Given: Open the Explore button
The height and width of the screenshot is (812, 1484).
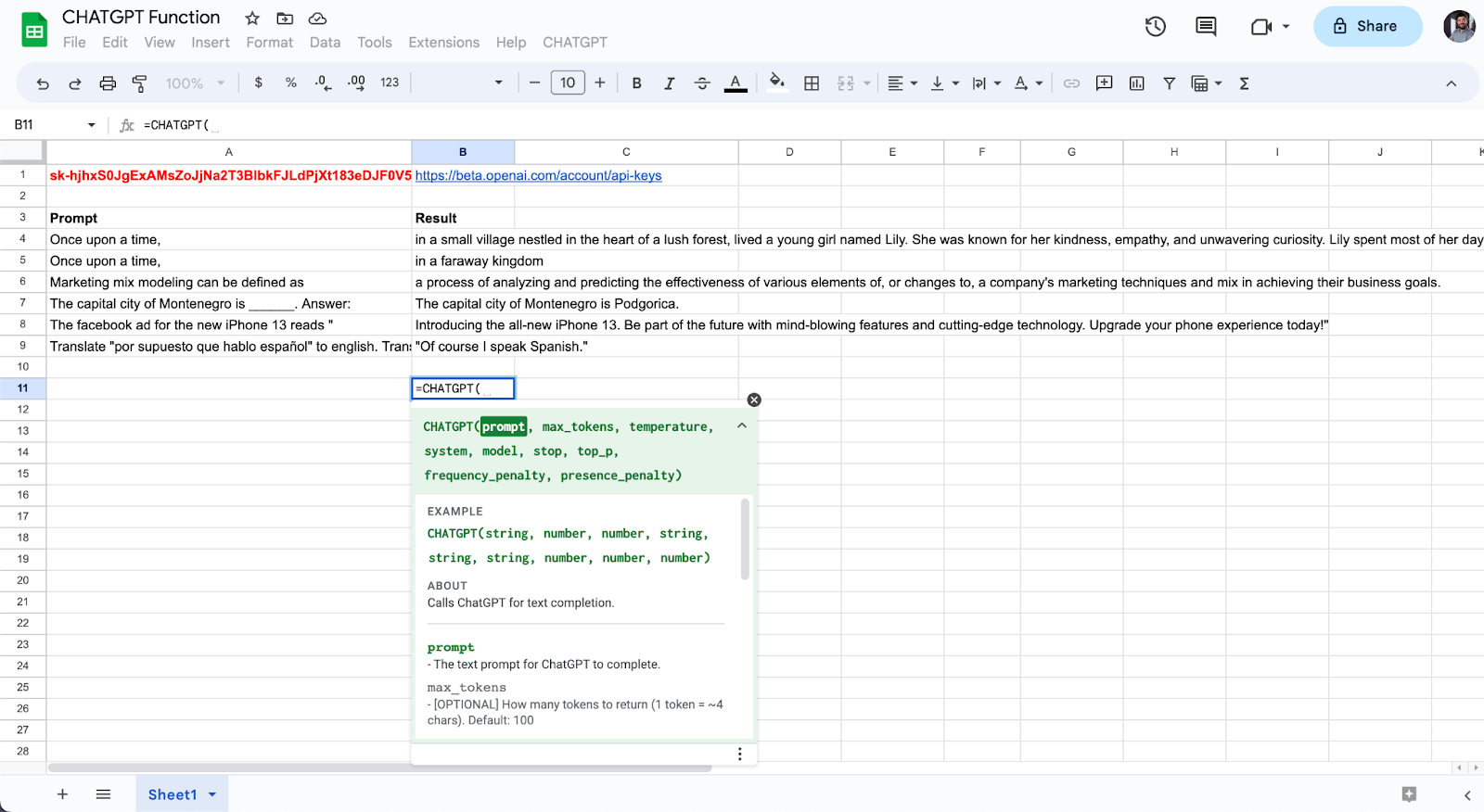Looking at the screenshot, I should 1409,794.
